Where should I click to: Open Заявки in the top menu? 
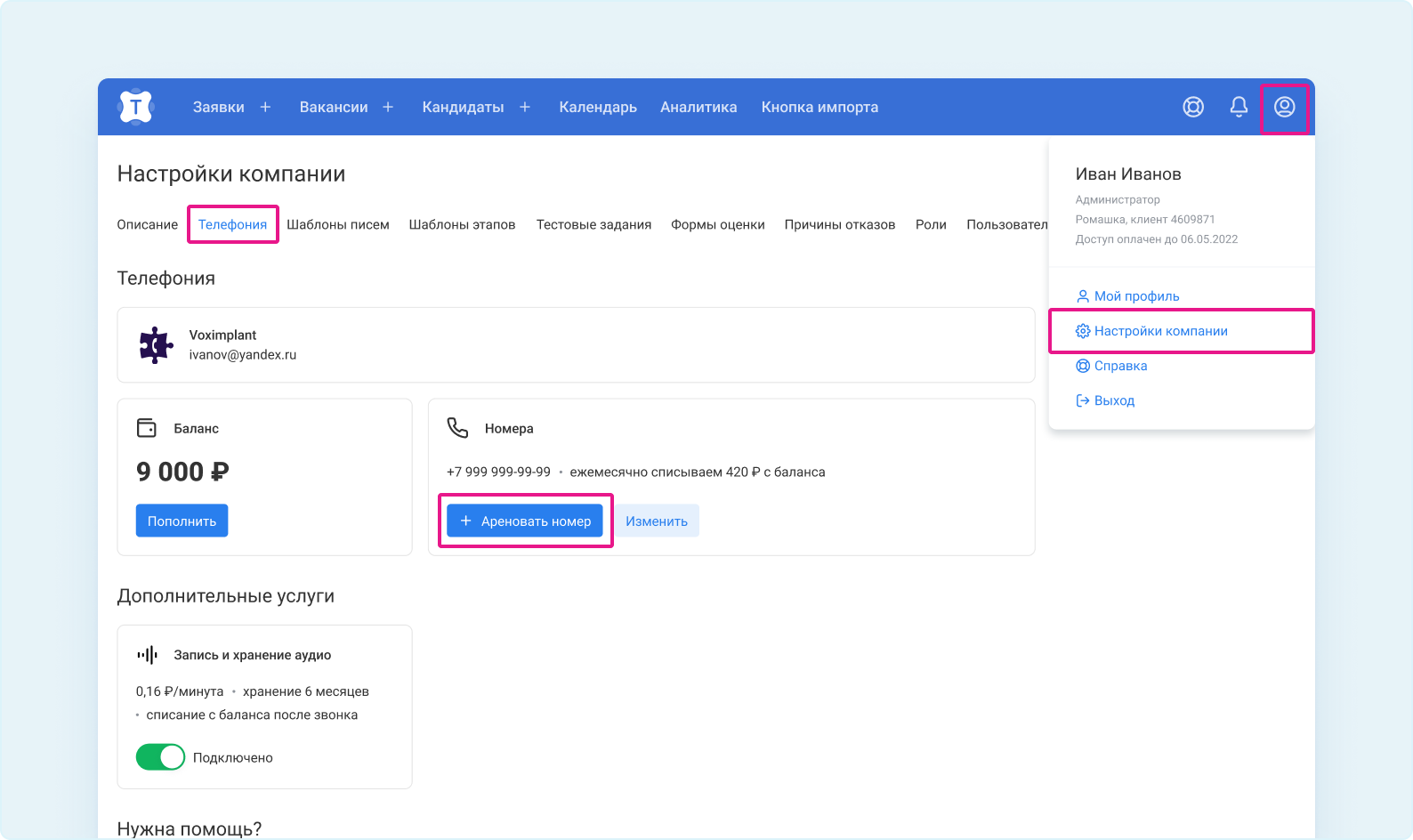[x=219, y=107]
